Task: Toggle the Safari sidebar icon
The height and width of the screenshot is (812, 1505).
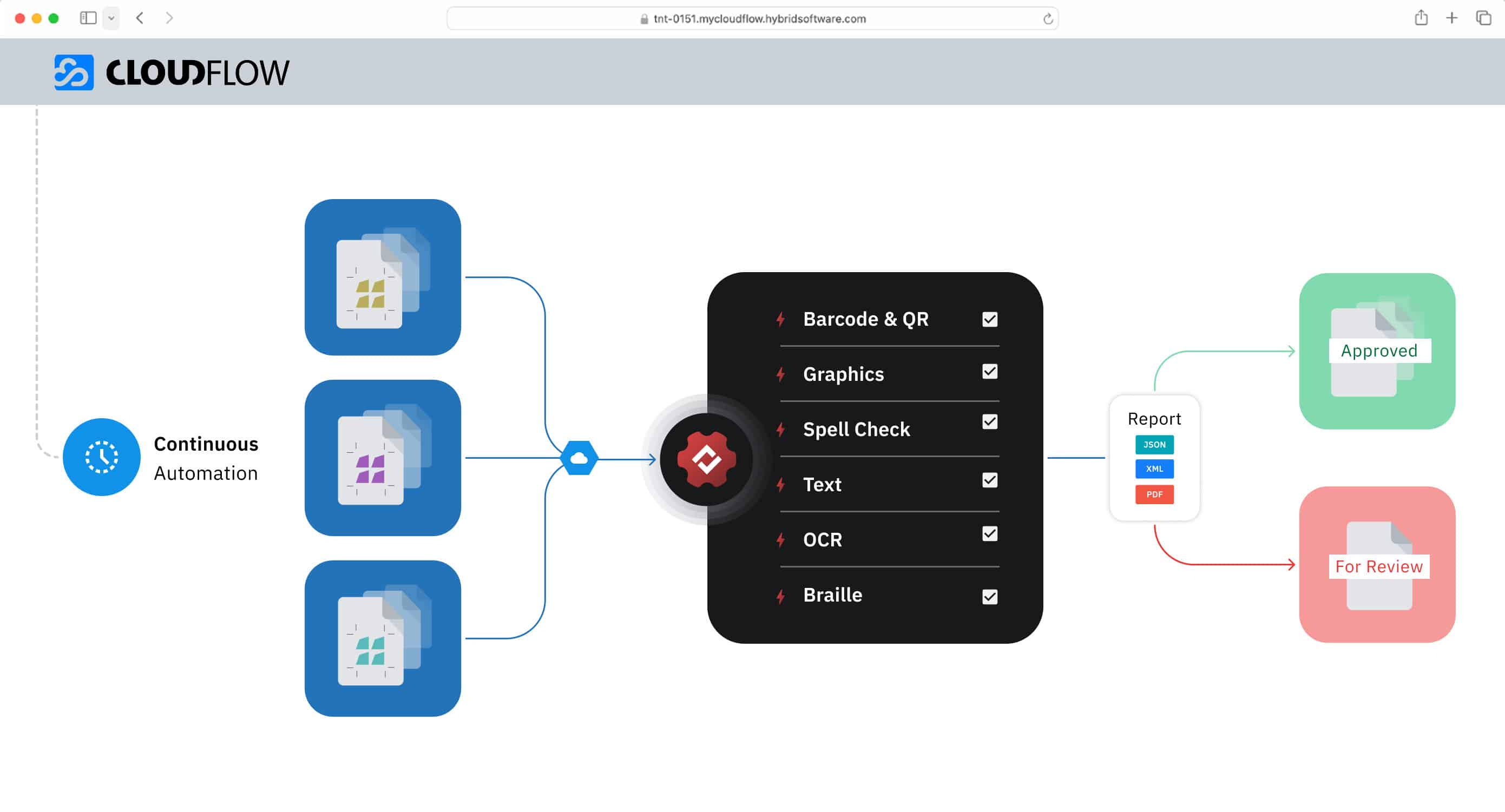Action: pyautogui.click(x=89, y=18)
